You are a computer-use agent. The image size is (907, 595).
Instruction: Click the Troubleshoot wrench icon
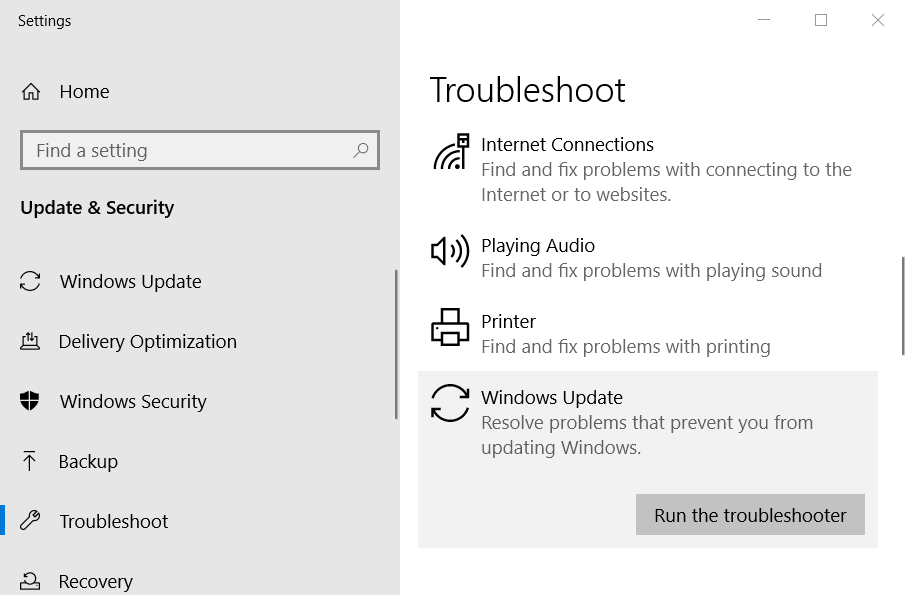tap(30, 520)
